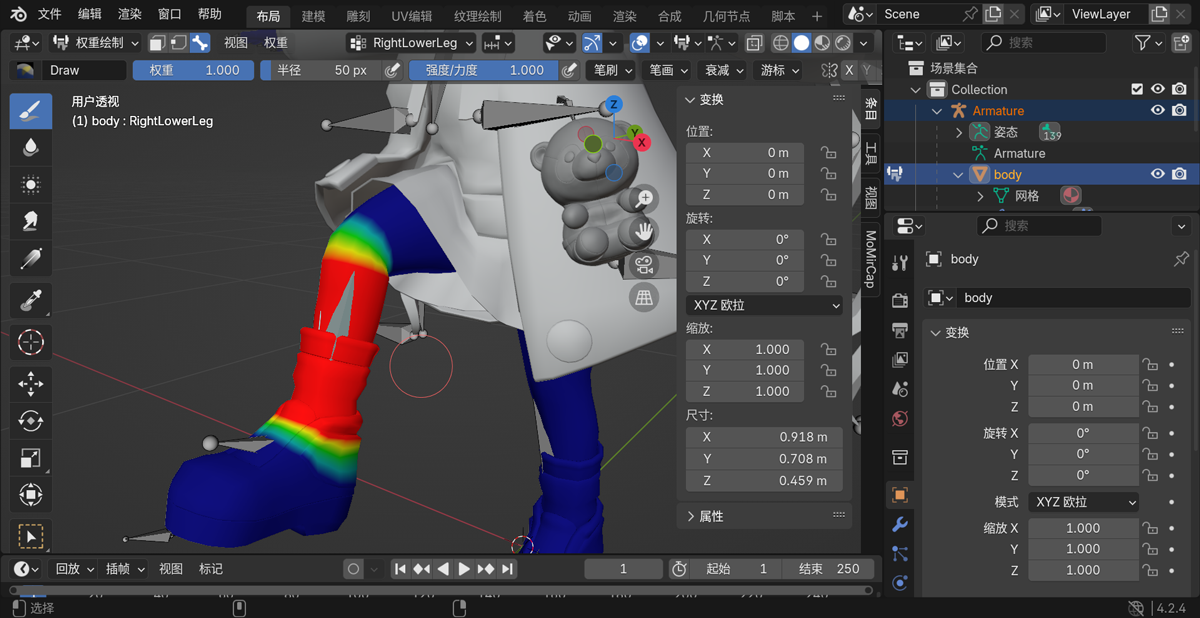Open the 笔刷 brush settings popover
The image size is (1200, 618).
coord(611,70)
